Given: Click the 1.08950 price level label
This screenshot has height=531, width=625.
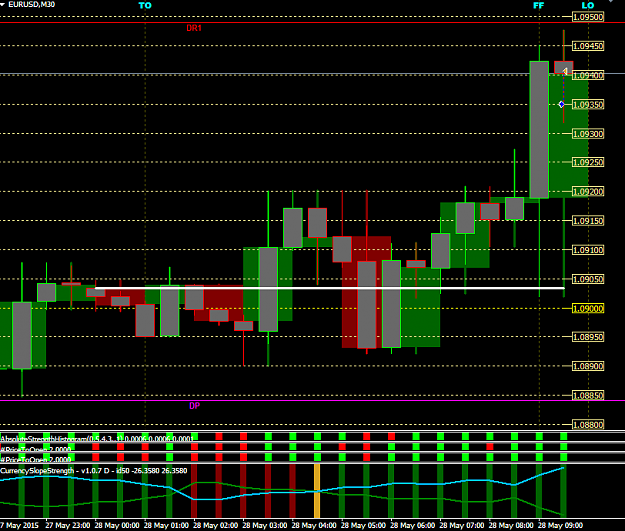Looking at the screenshot, I should pos(588,337).
